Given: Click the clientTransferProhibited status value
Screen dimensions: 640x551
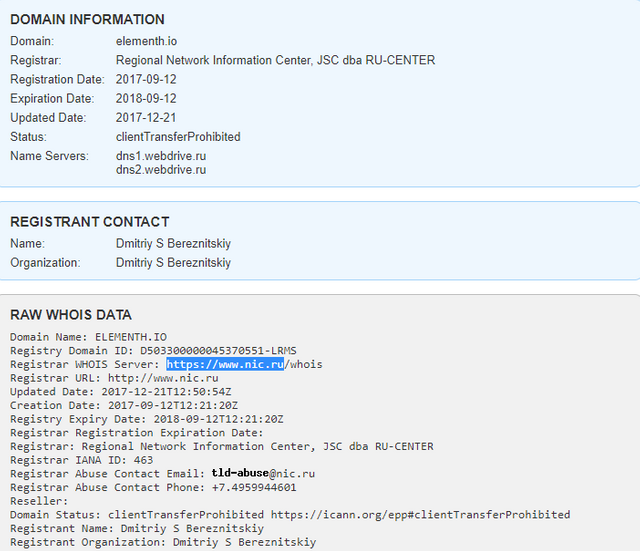Looking at the screenshot, I should click(178, 137).
